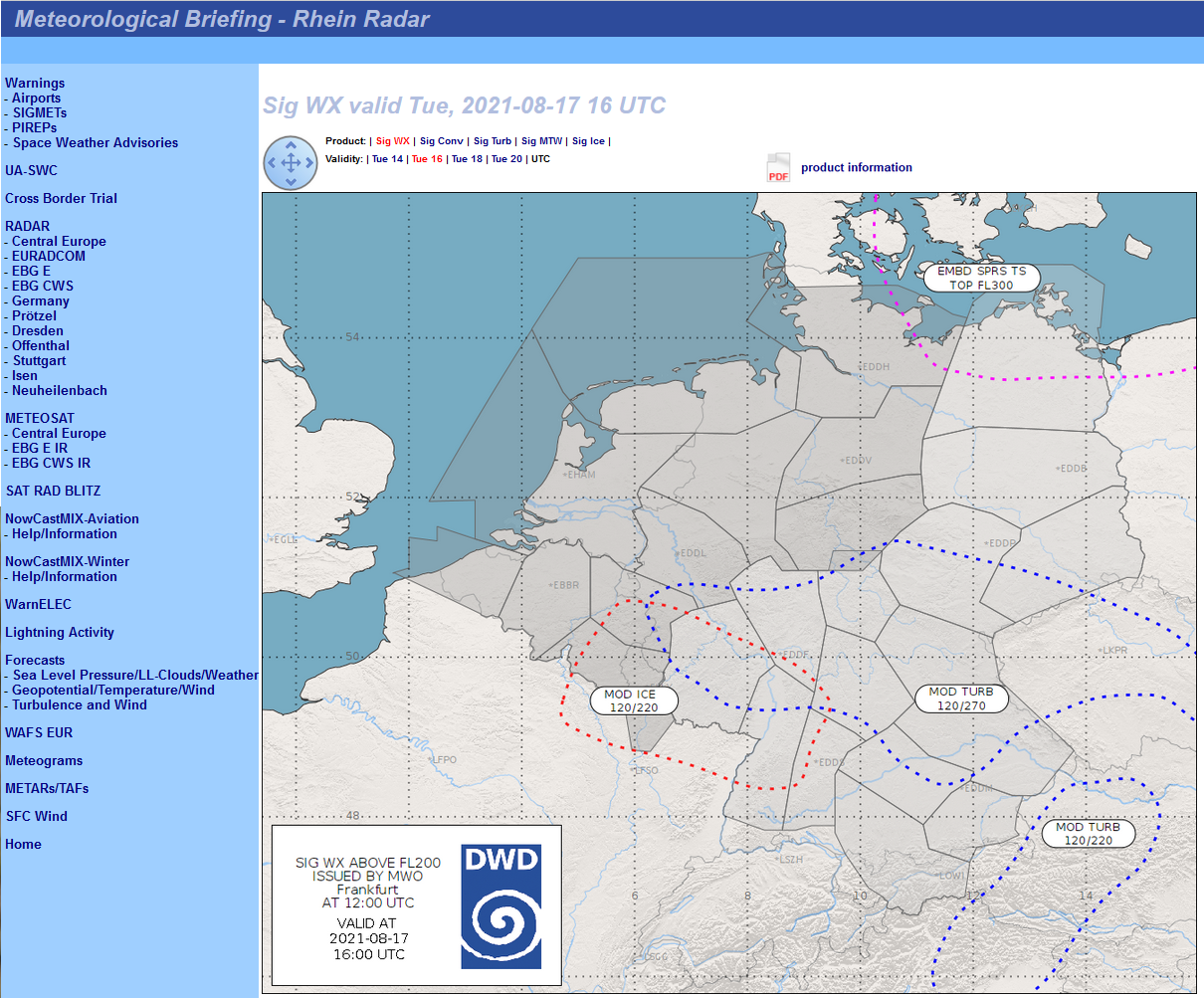The image size is (1204, 998).
Task: Click the map pan navigation control icon
Action: click(x=290, y=163)
